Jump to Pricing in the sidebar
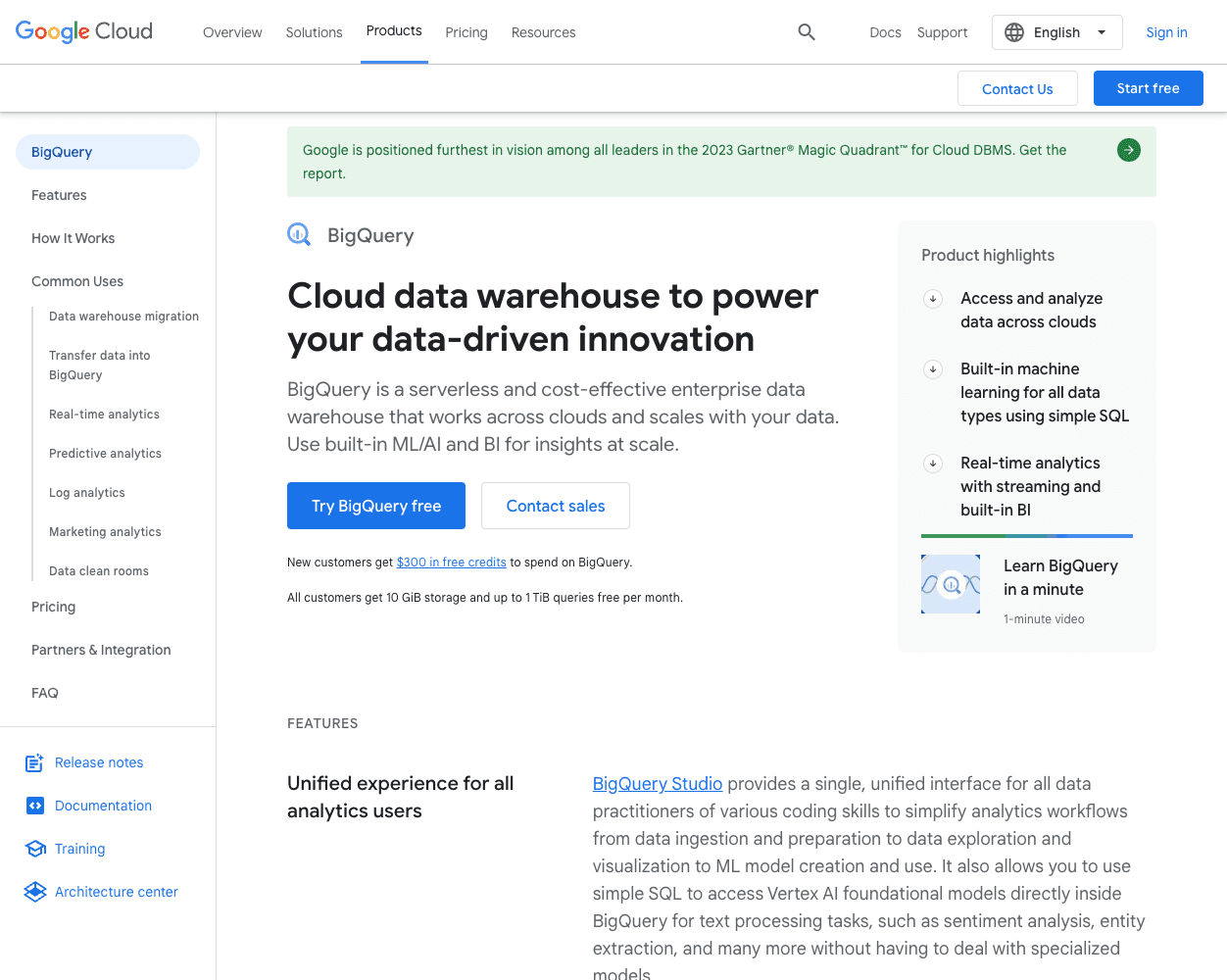 tap(53, 607)
